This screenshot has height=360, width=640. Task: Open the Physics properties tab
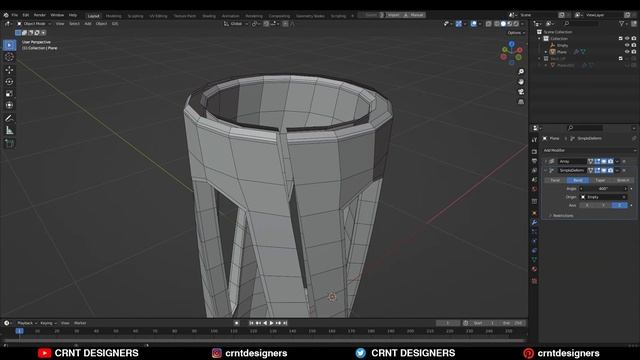coord(534,241)
